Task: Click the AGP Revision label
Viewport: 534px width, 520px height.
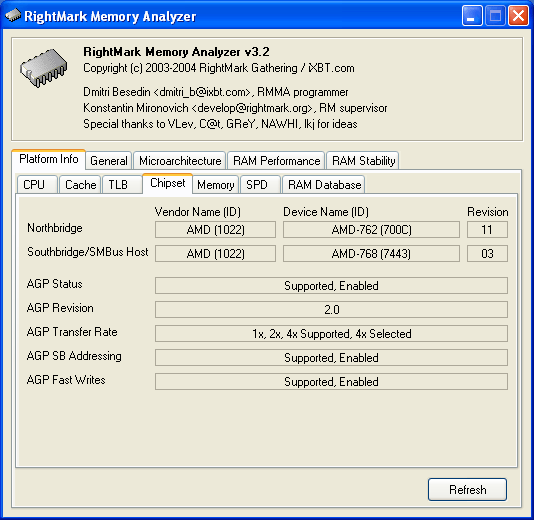Action: (x=60, y=308)
